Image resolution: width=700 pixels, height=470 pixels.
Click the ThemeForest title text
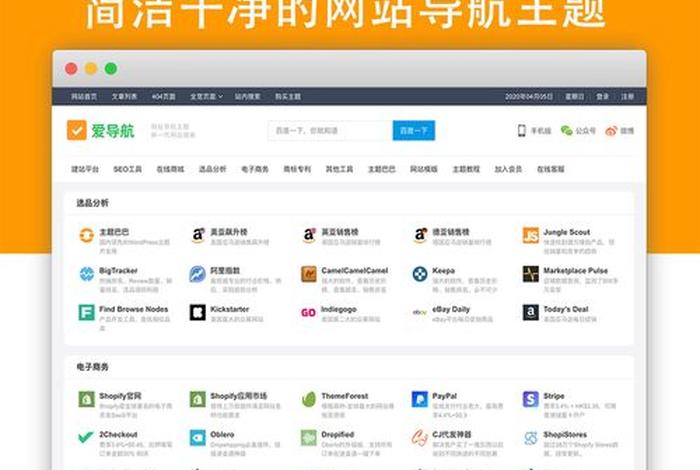(x=345, y=396)
